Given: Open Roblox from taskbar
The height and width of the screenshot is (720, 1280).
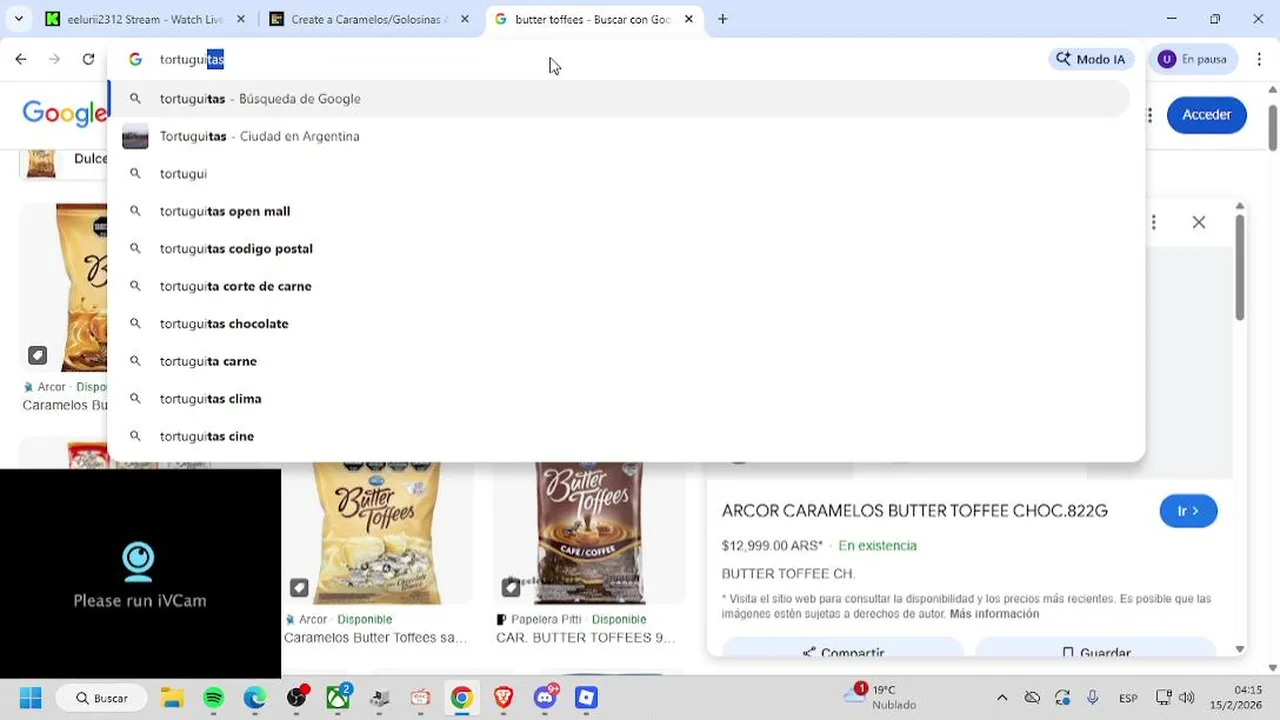Looking at the screenshot, I should pyautogui.click(x=586, y=698).
